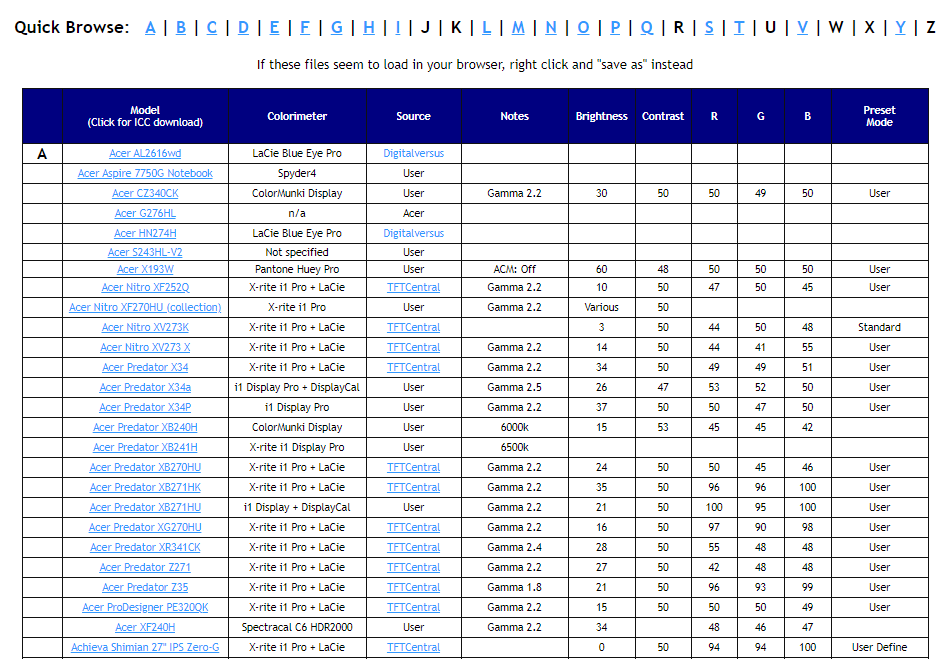This screenshot has height=659, width=948.
Task: Open Digitalversus source for Acer HN274H
Action: coord(414,233)
